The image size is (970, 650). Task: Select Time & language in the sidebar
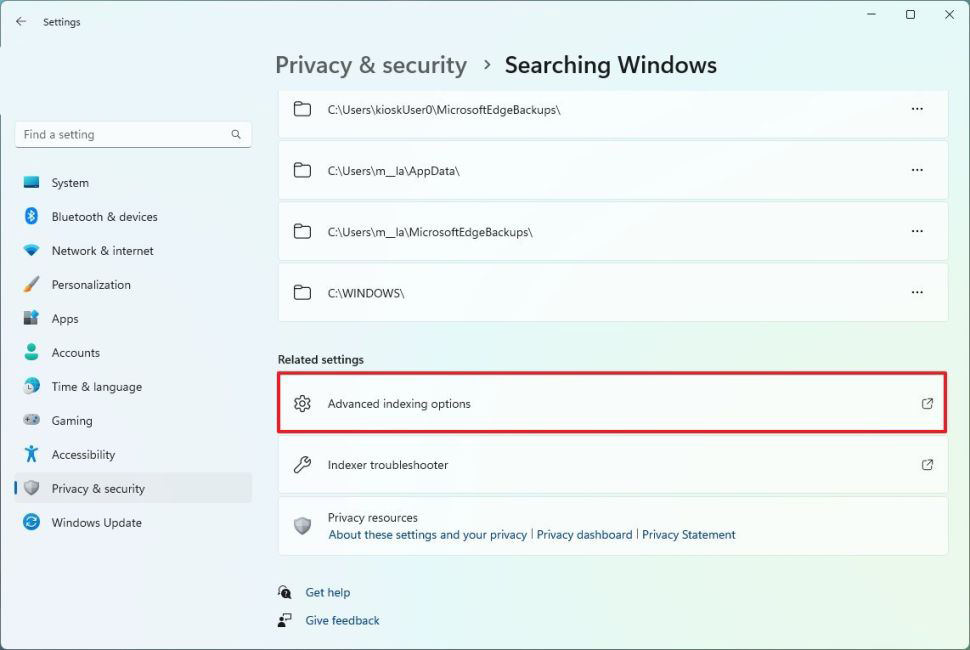pyautogui.click(x=96, y=387)
